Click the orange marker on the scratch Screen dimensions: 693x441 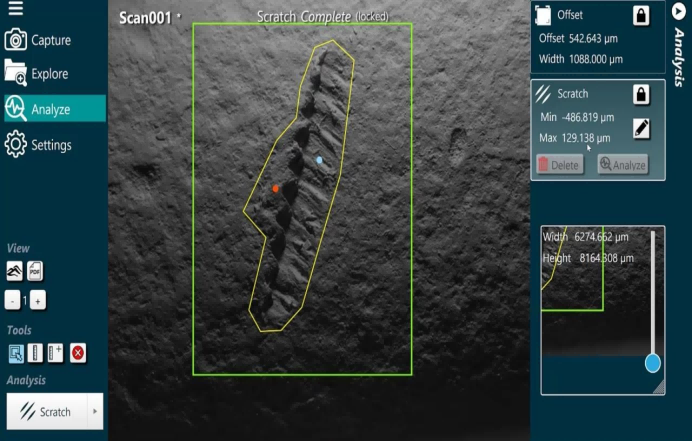pyautogui.click(x=275, y=189)
